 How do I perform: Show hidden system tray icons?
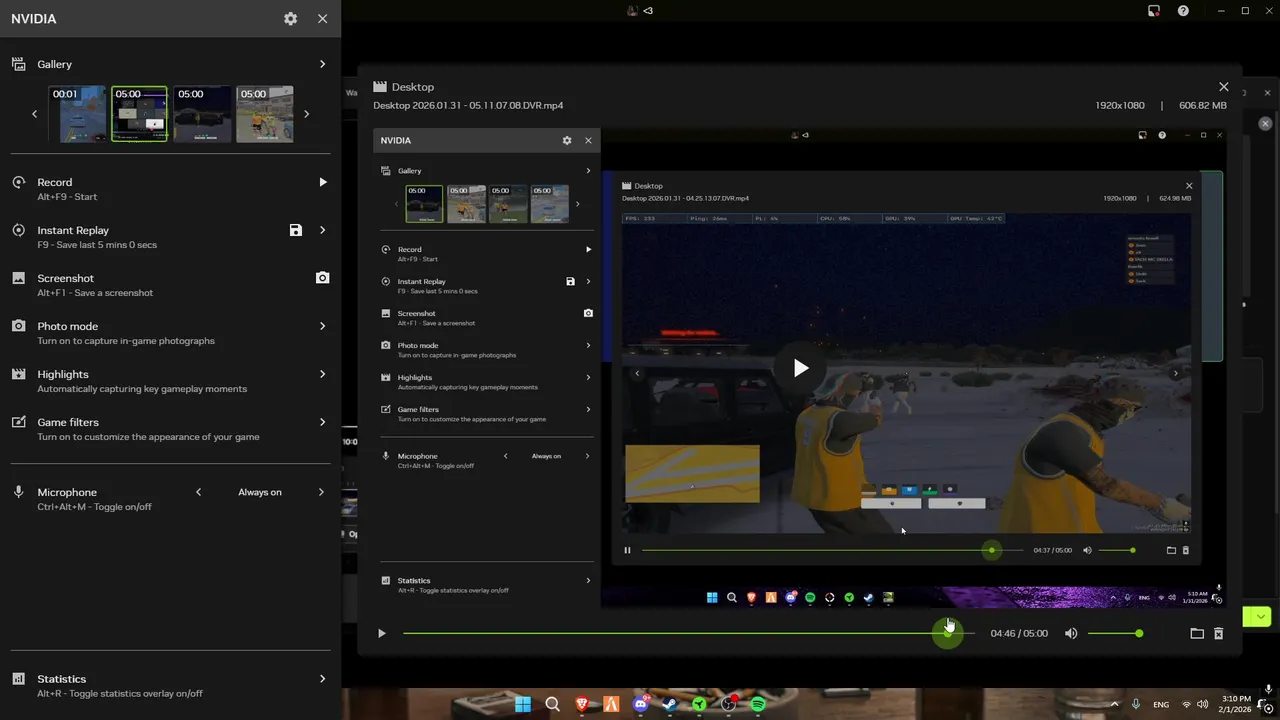(1114, 704)
